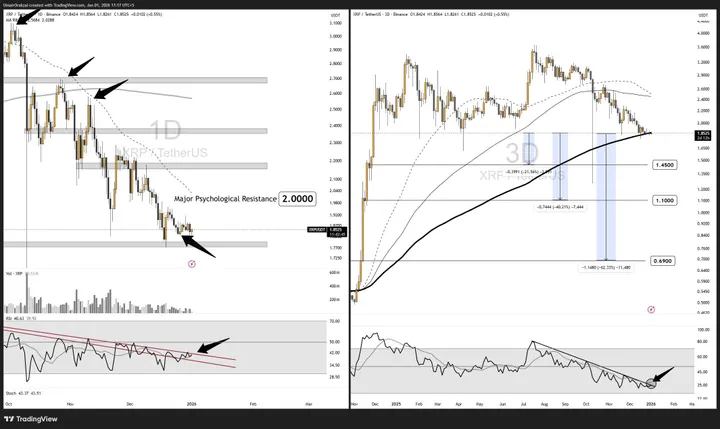Screen dimensions: 720x429
Task: Click the Major Psychological Resistance text annotation
Action: click(x=223, y=199)
